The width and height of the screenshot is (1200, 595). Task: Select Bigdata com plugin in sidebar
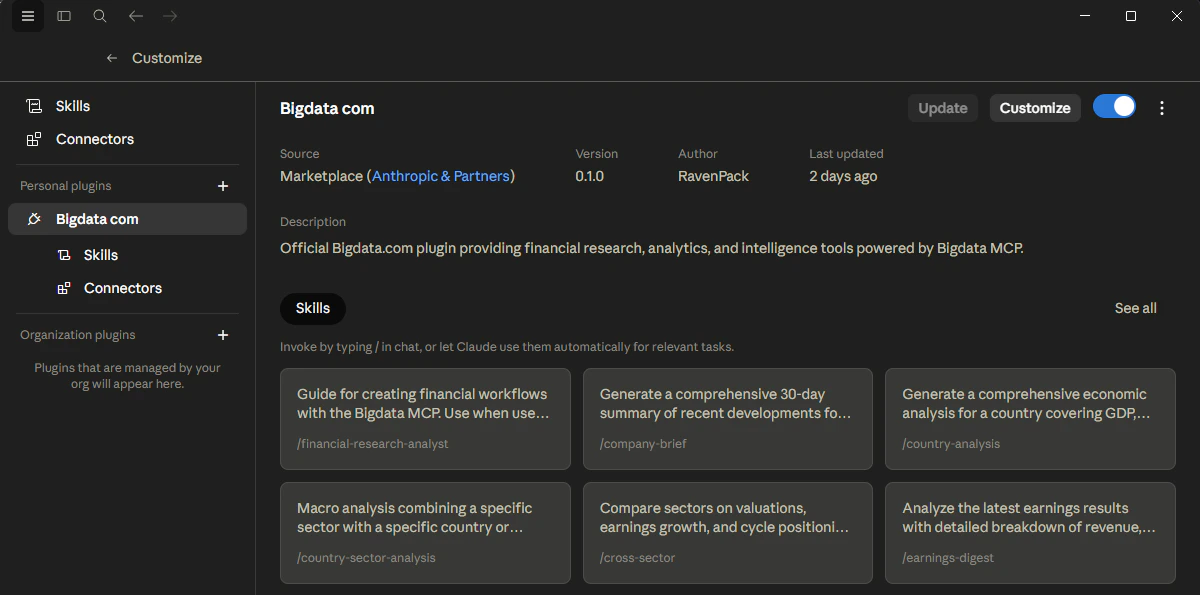tap(127, 219)
